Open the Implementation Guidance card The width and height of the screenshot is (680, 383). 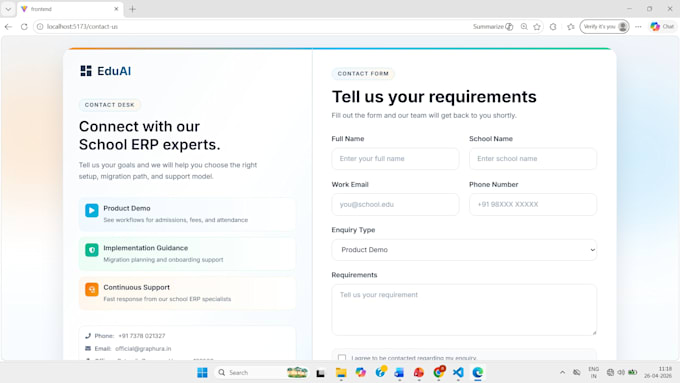pyautogui.click(x=187, y=254)
